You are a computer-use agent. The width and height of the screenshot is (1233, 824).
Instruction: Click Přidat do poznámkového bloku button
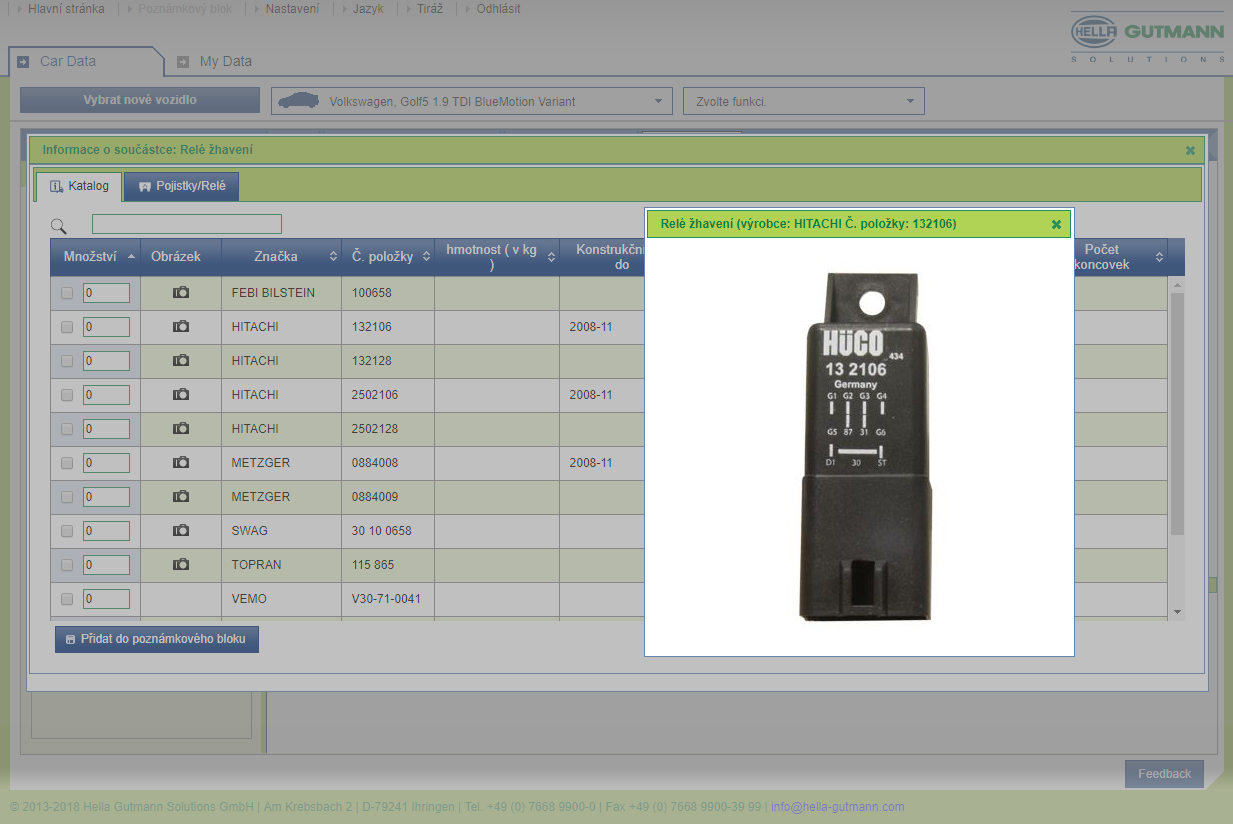click(x=157, y=639)
